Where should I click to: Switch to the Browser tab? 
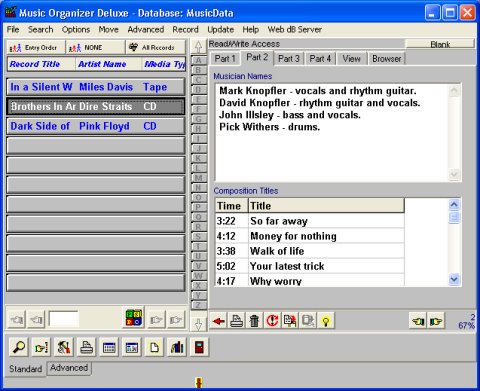(x=387, y=59)
